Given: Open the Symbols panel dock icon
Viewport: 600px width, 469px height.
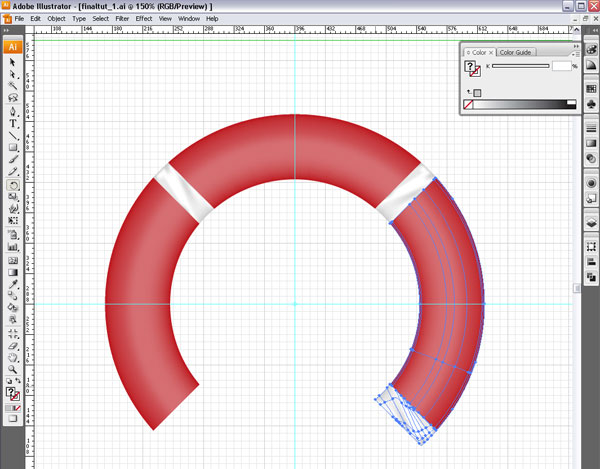Looking at the screenshot, I should coord(591,104).
